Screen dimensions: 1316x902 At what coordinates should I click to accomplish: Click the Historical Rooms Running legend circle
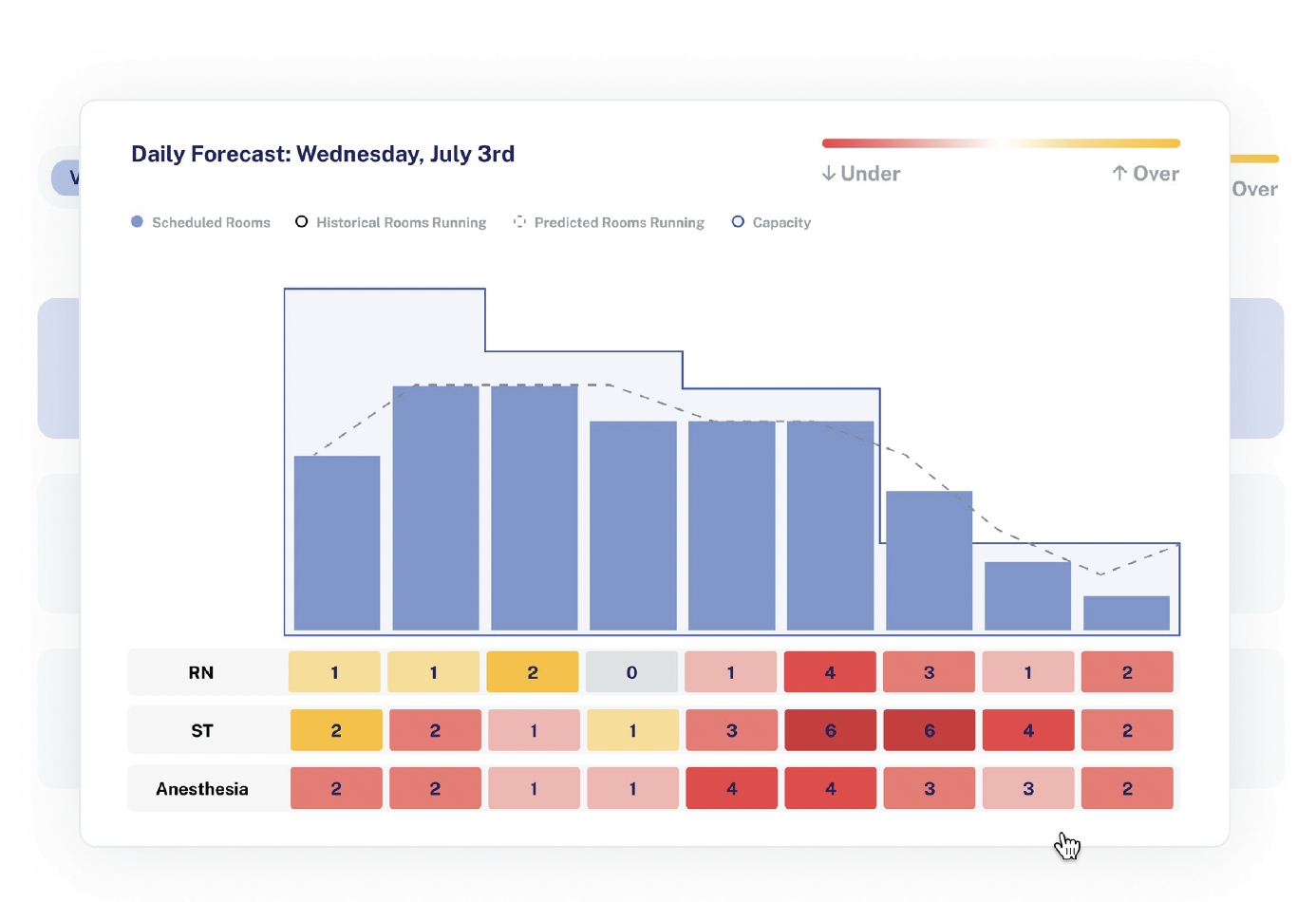pos(301,222)
